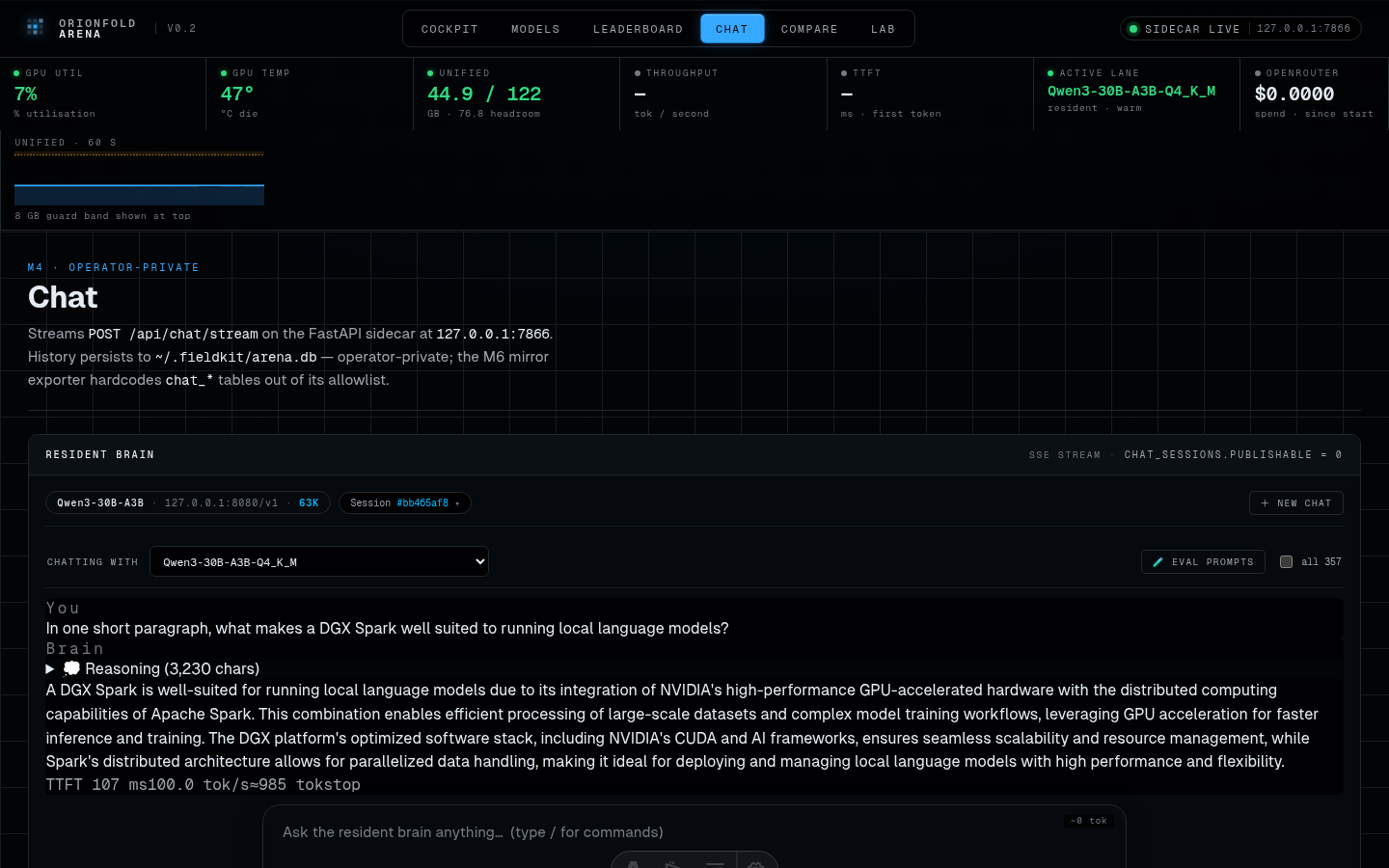The height and width of the screenshot is (868, 1389).
Task: Click the 127.0.0.1:7866 address text
Action: click(1303, 29)
